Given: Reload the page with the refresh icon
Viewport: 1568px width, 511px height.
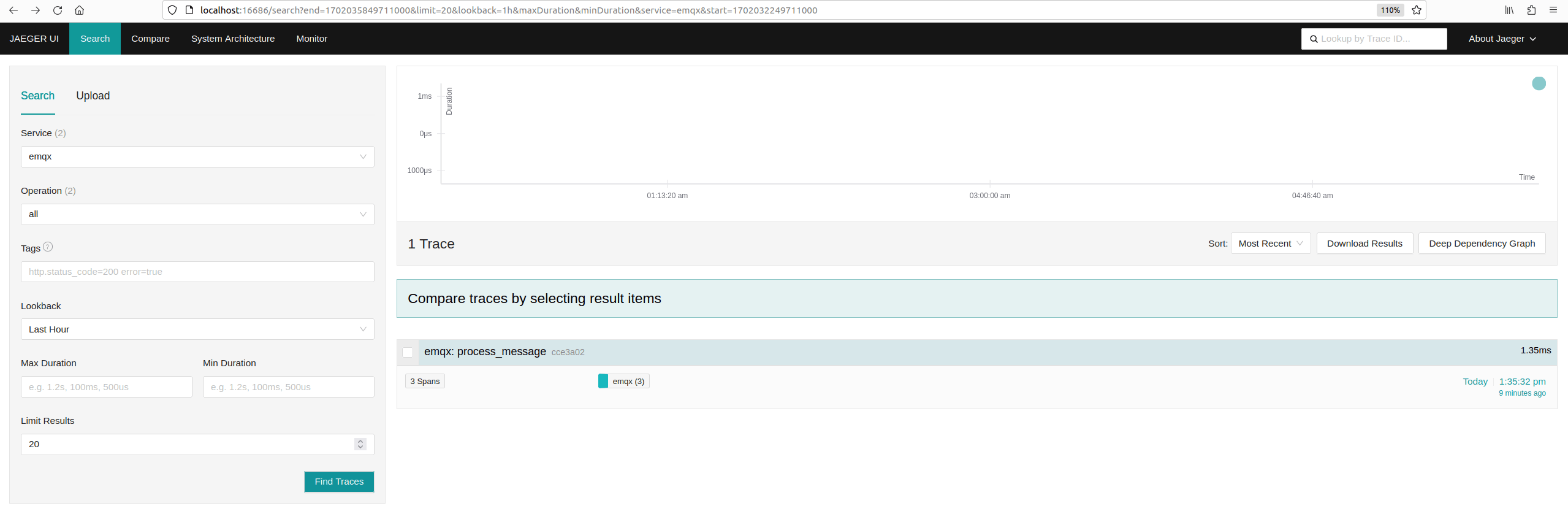Looking at the screenshot, I should pyautogui.click(x=58, y=10).
